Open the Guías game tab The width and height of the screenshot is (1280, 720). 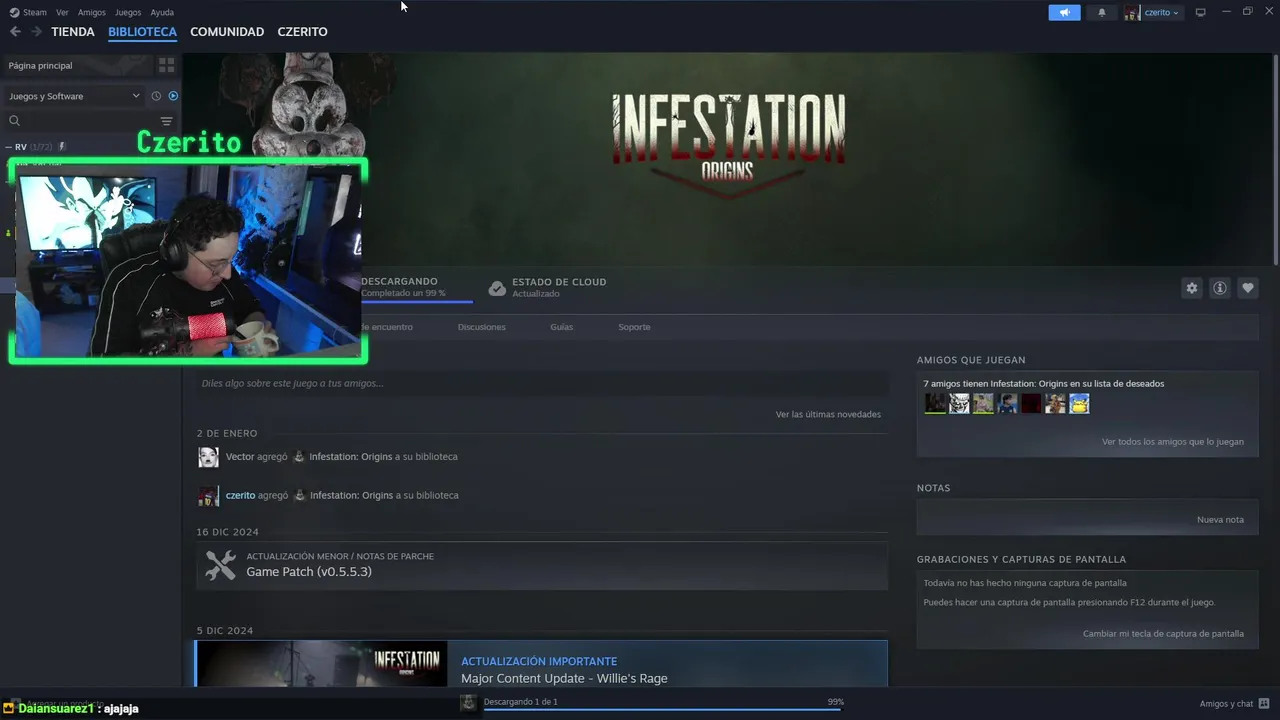561,327
